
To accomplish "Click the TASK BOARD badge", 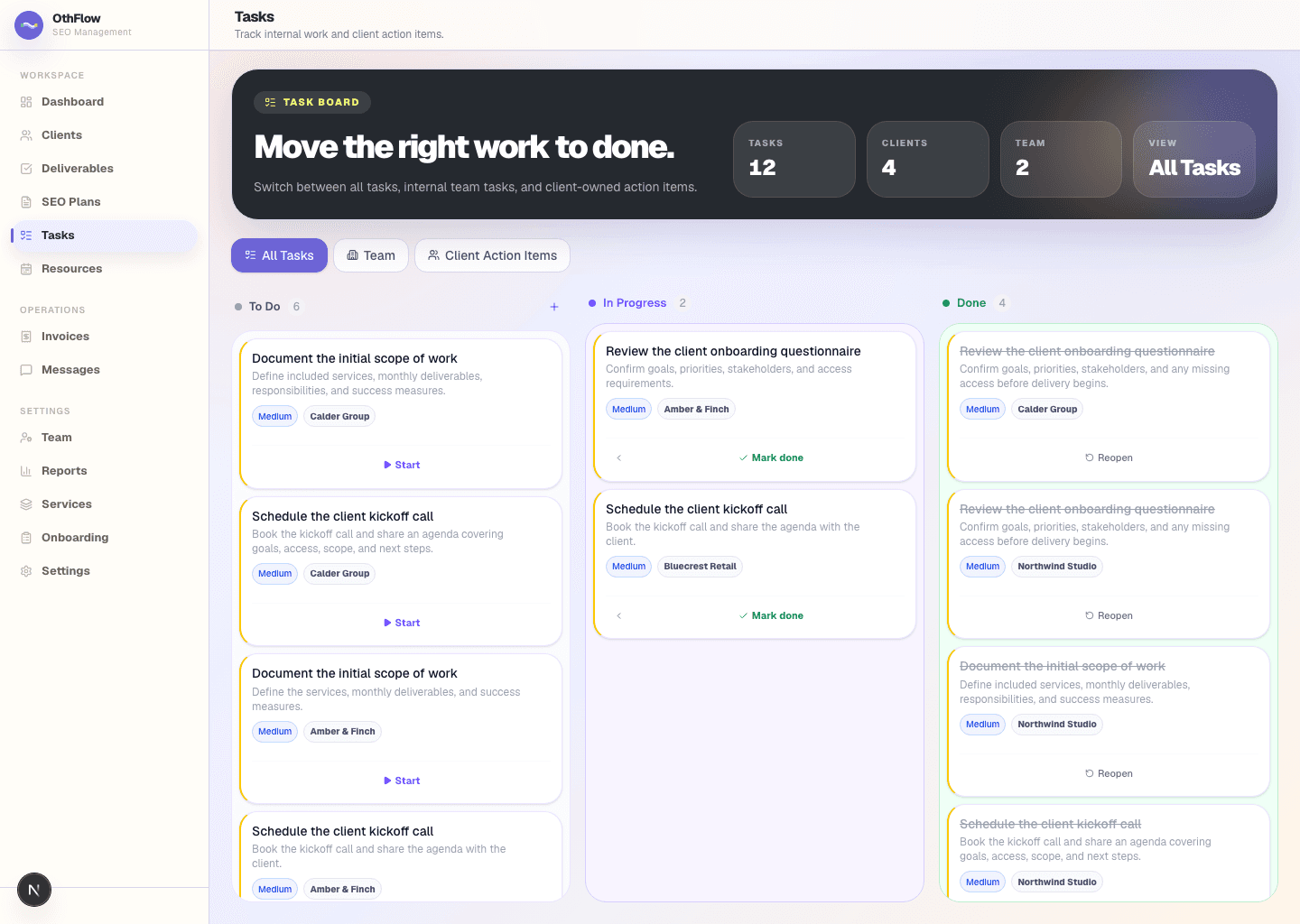I will click(x=312, y=102).
